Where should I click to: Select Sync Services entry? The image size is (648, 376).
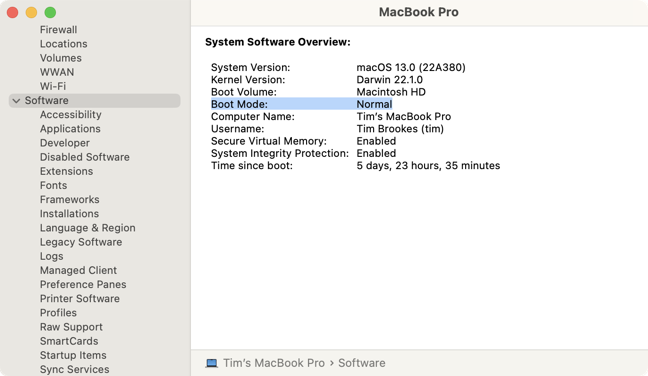pyautogui.click(x=74, y=369)
